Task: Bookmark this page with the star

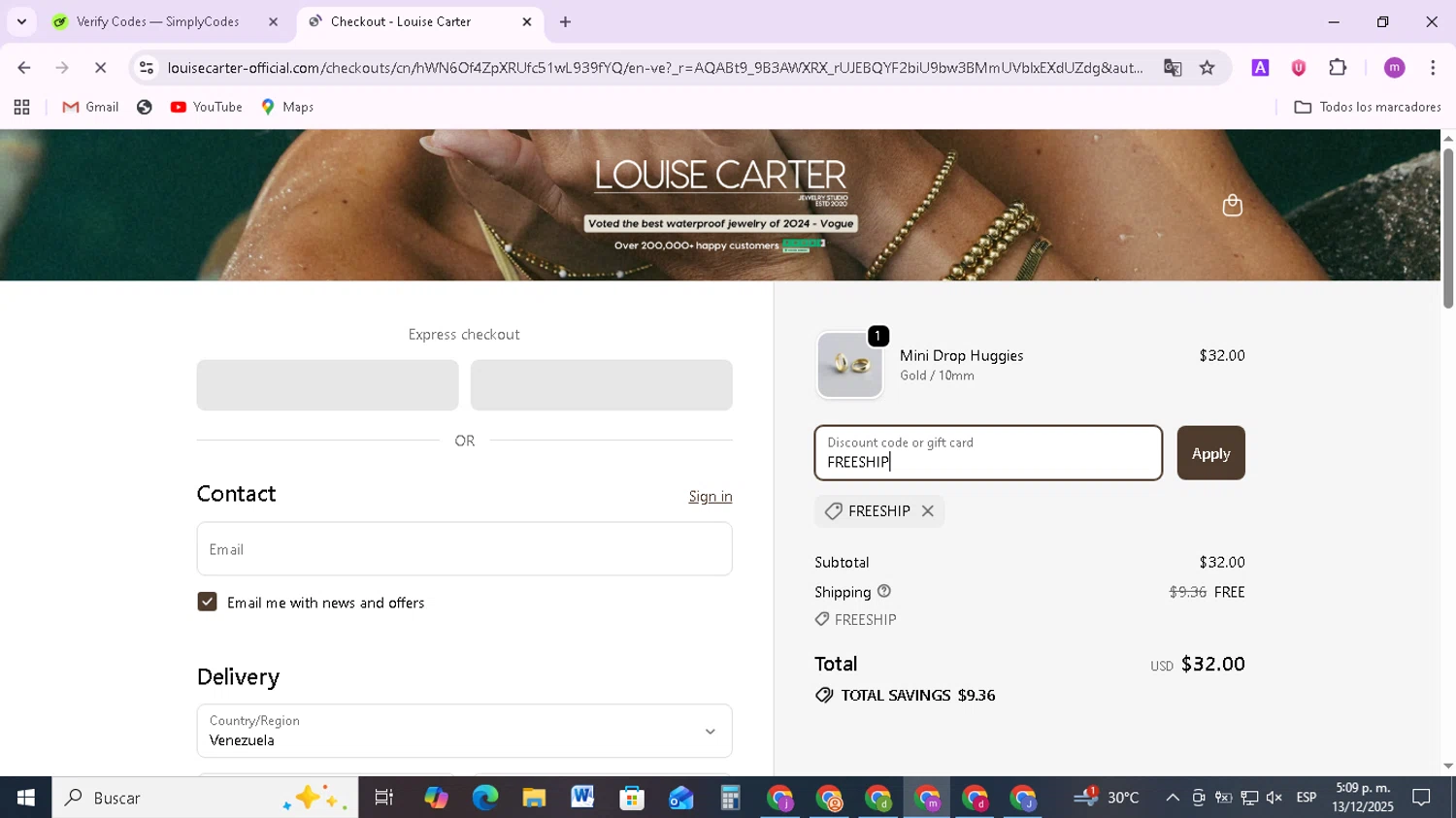Action: click(1207, 67)
